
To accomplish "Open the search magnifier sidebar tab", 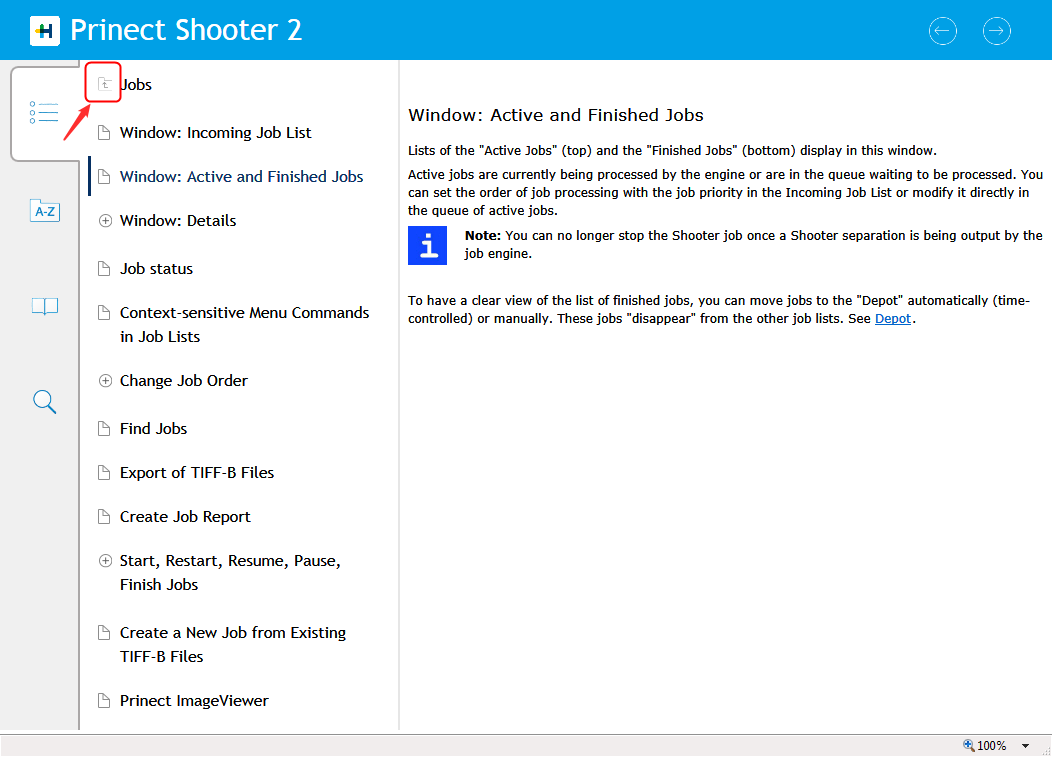I will (44, 402).
